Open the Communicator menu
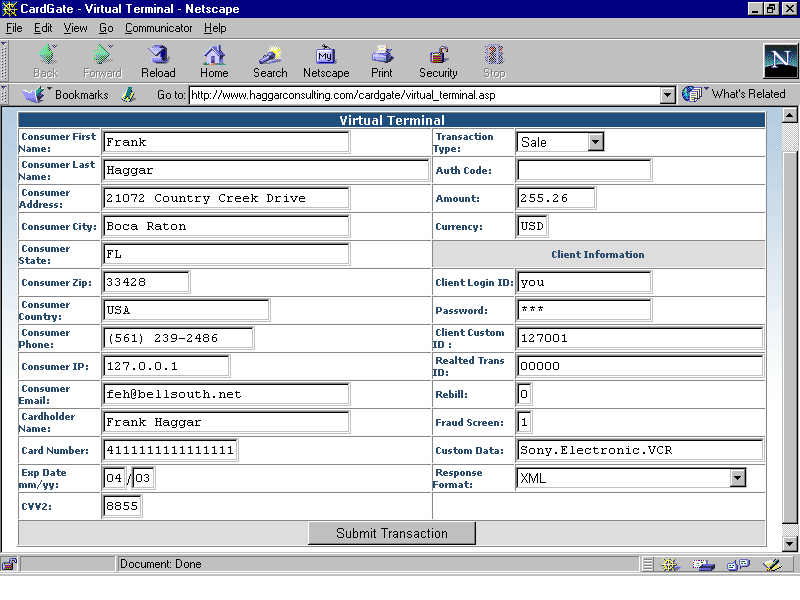The image size is (800, 600). tap(158, 28)
